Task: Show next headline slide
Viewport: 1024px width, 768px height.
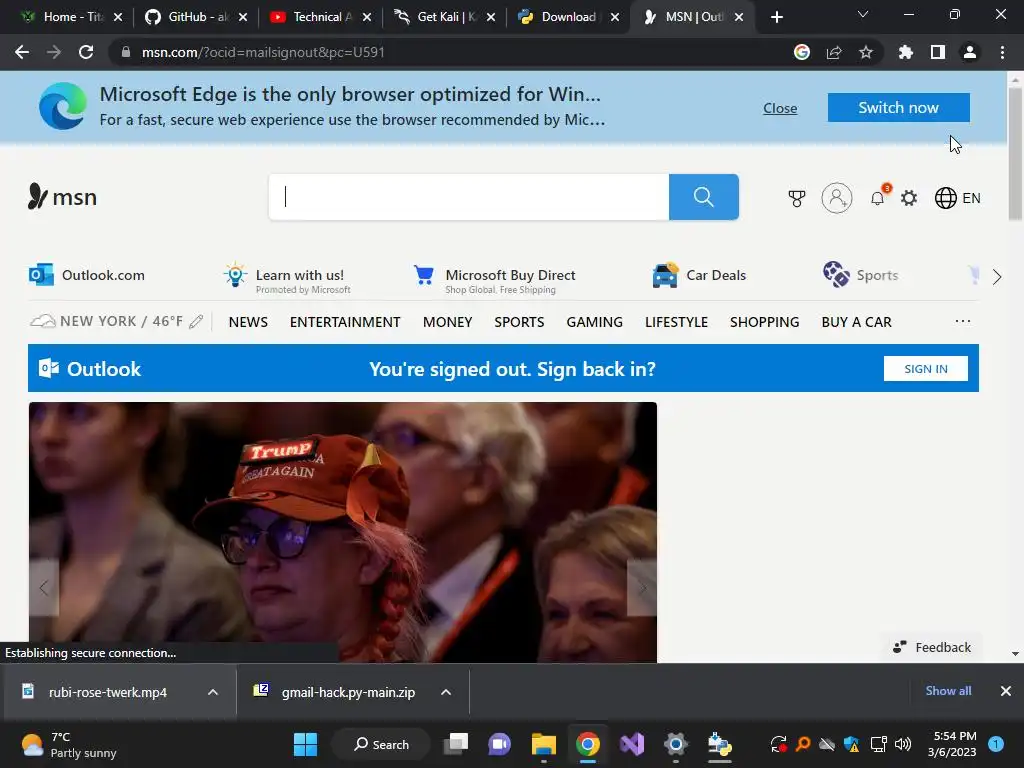Action: [x=642, y=588]
